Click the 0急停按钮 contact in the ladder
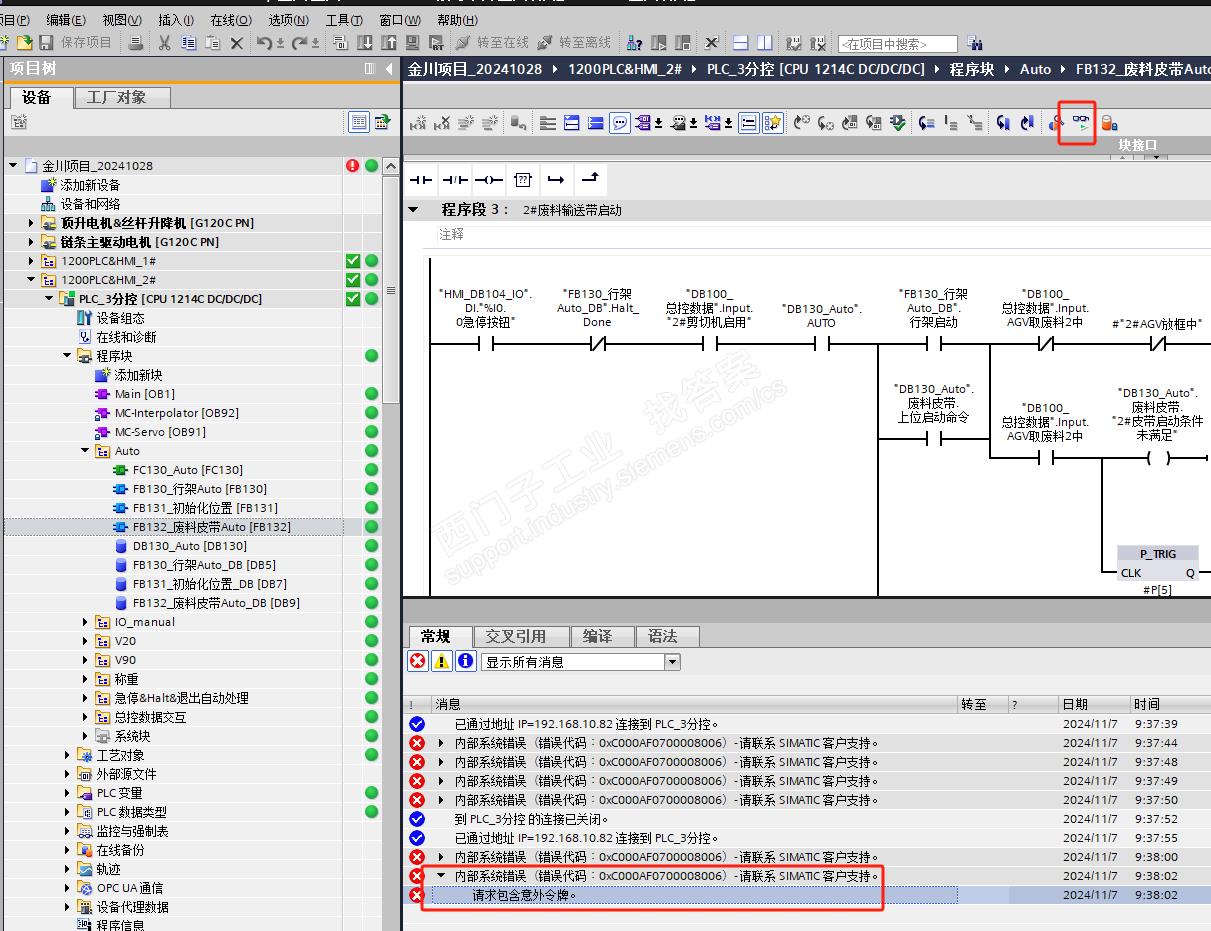 click(x=485, y=345)
